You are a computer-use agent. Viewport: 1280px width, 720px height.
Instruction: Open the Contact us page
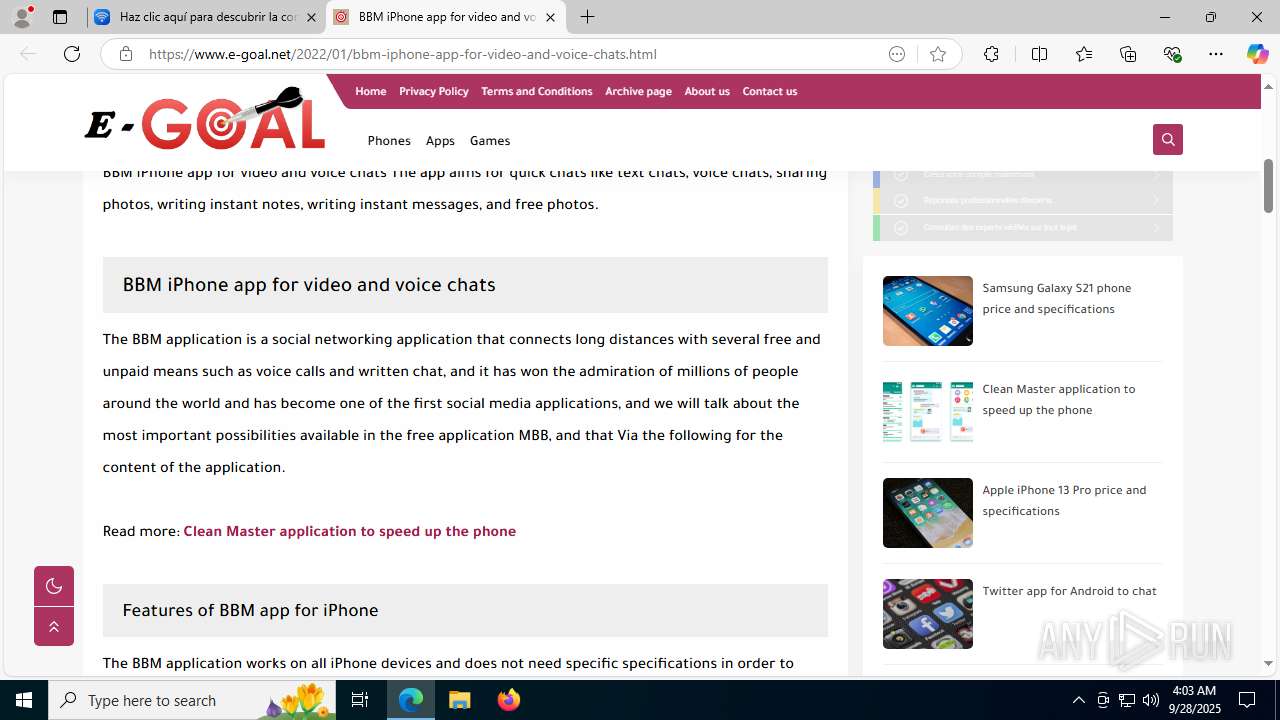pos(770,91)
